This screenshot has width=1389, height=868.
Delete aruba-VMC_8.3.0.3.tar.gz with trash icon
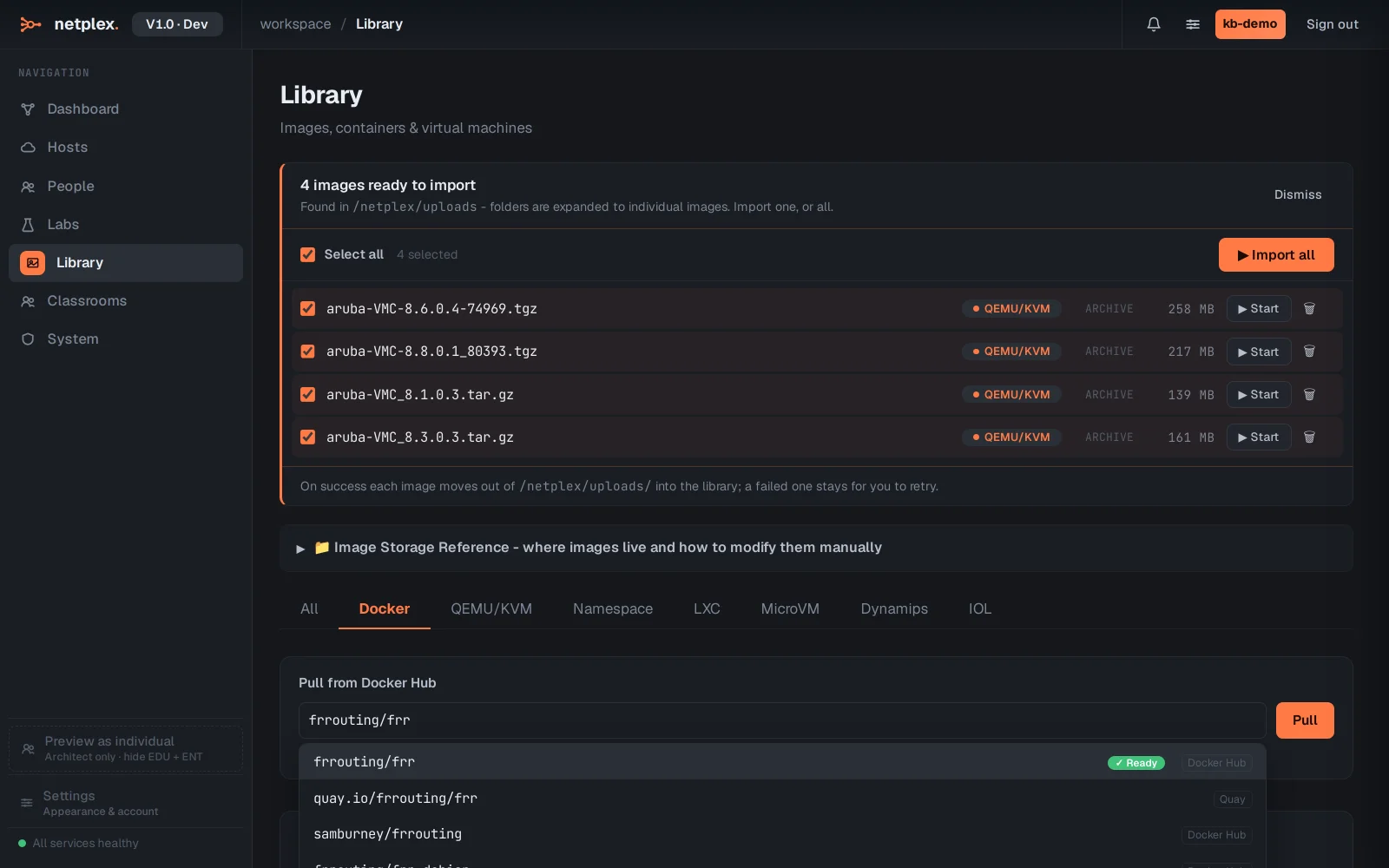[x=1310, y=437]
